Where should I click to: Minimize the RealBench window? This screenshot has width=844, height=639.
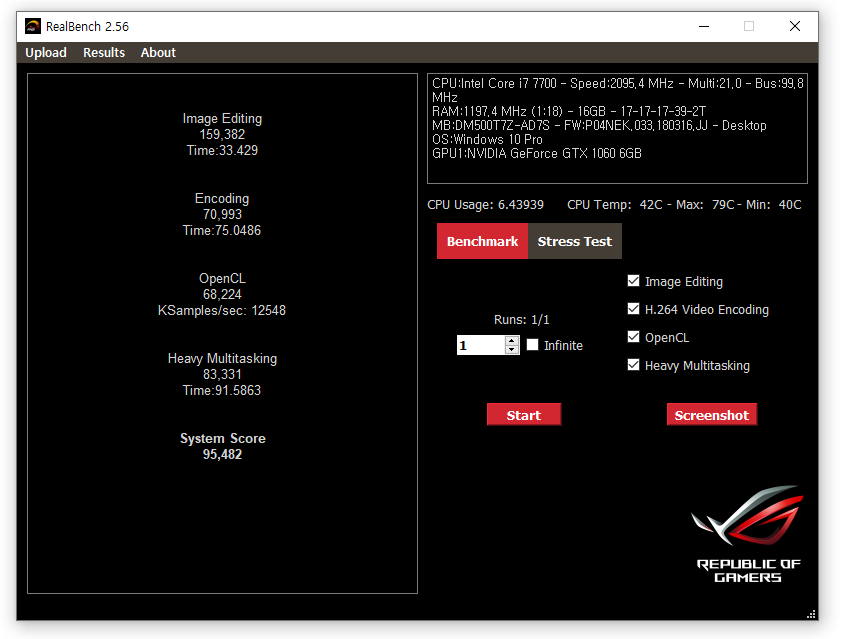[704, 26]
